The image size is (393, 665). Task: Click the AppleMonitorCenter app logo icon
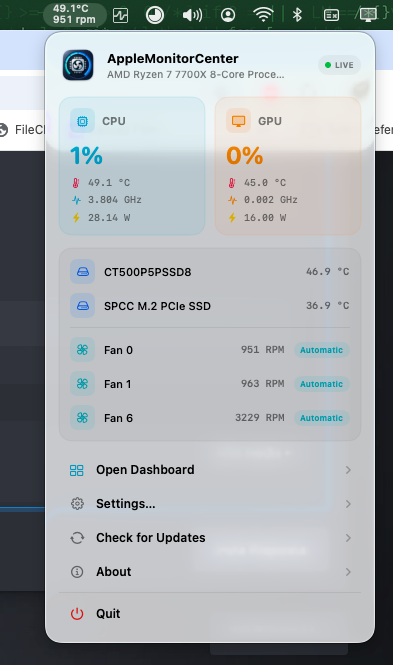click(78, 65)
